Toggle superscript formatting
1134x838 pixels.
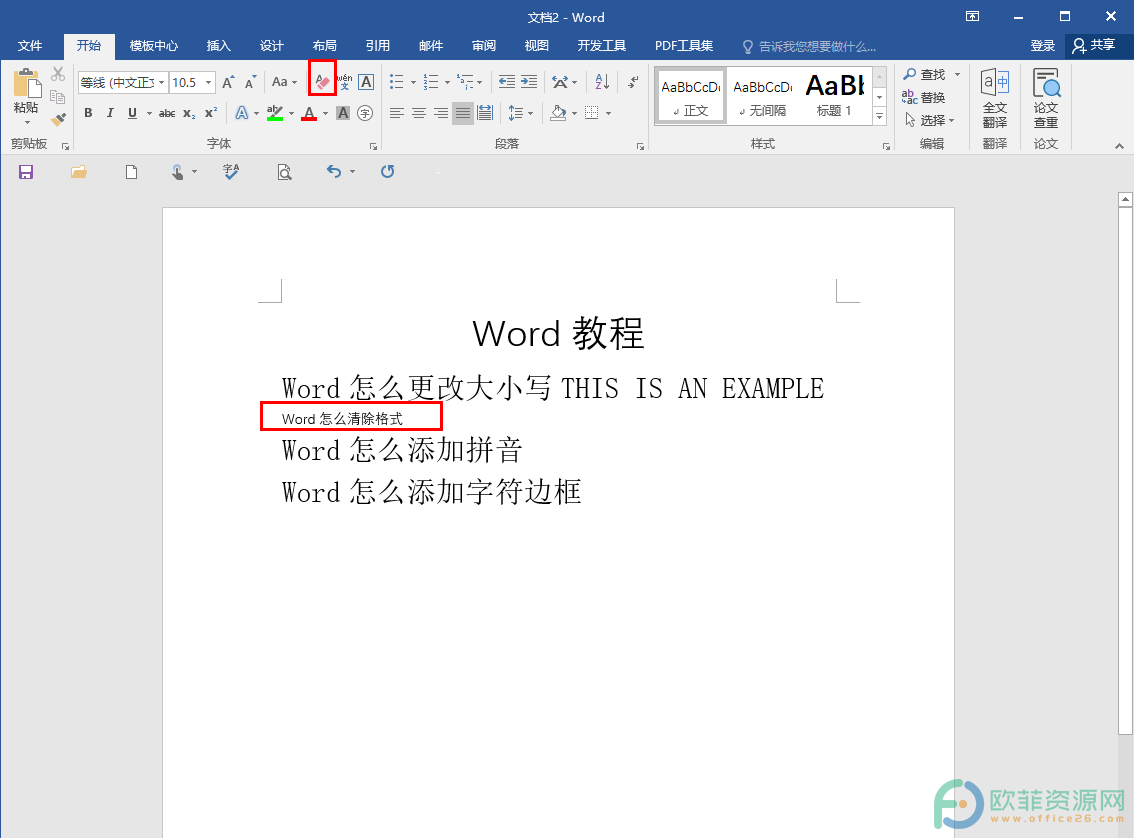211,113
